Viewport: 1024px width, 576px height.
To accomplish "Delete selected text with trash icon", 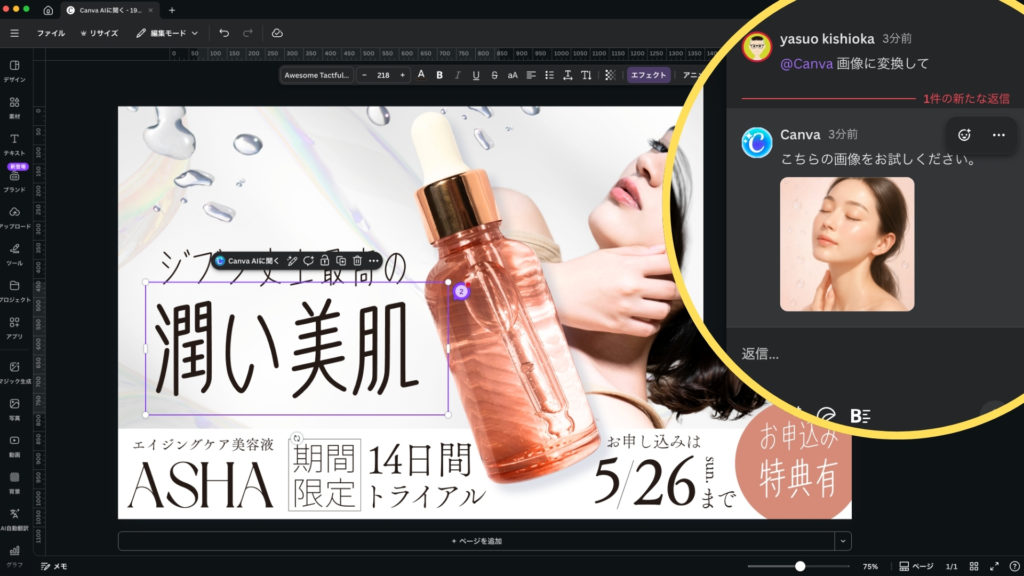I will click(x=357, y=261).
